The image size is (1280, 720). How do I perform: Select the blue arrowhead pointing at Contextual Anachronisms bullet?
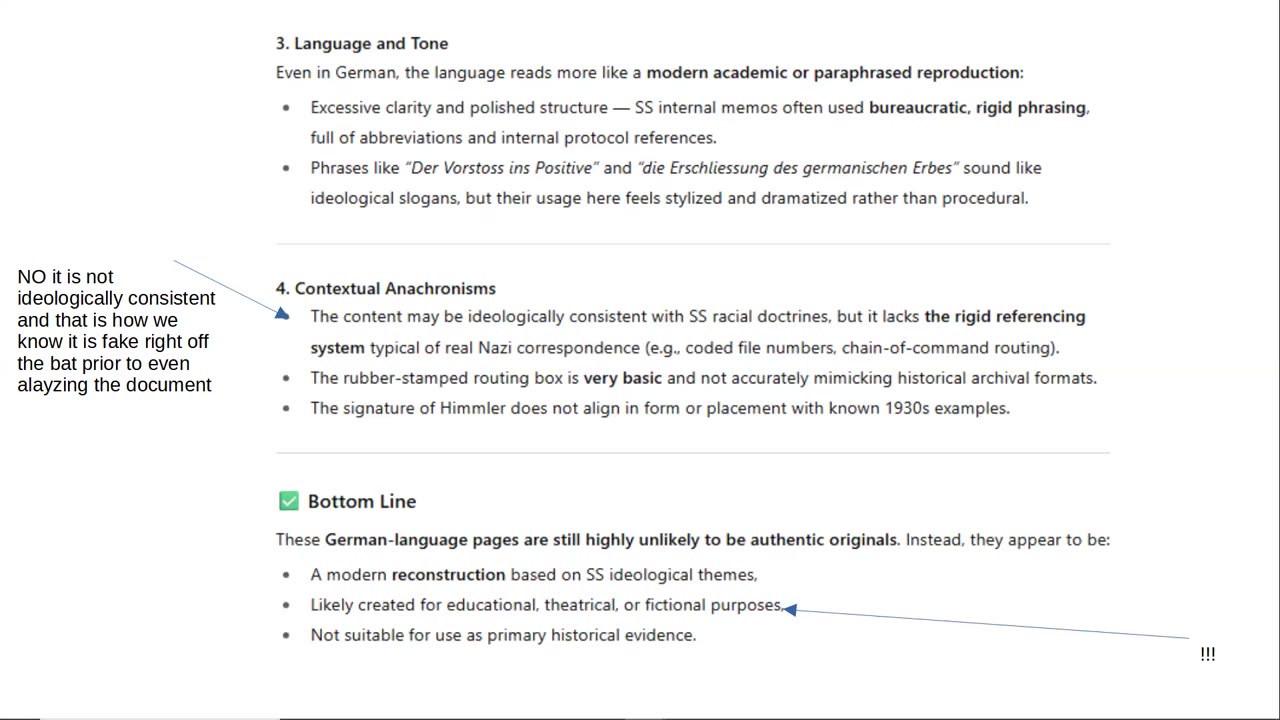[x=282, y=314]
